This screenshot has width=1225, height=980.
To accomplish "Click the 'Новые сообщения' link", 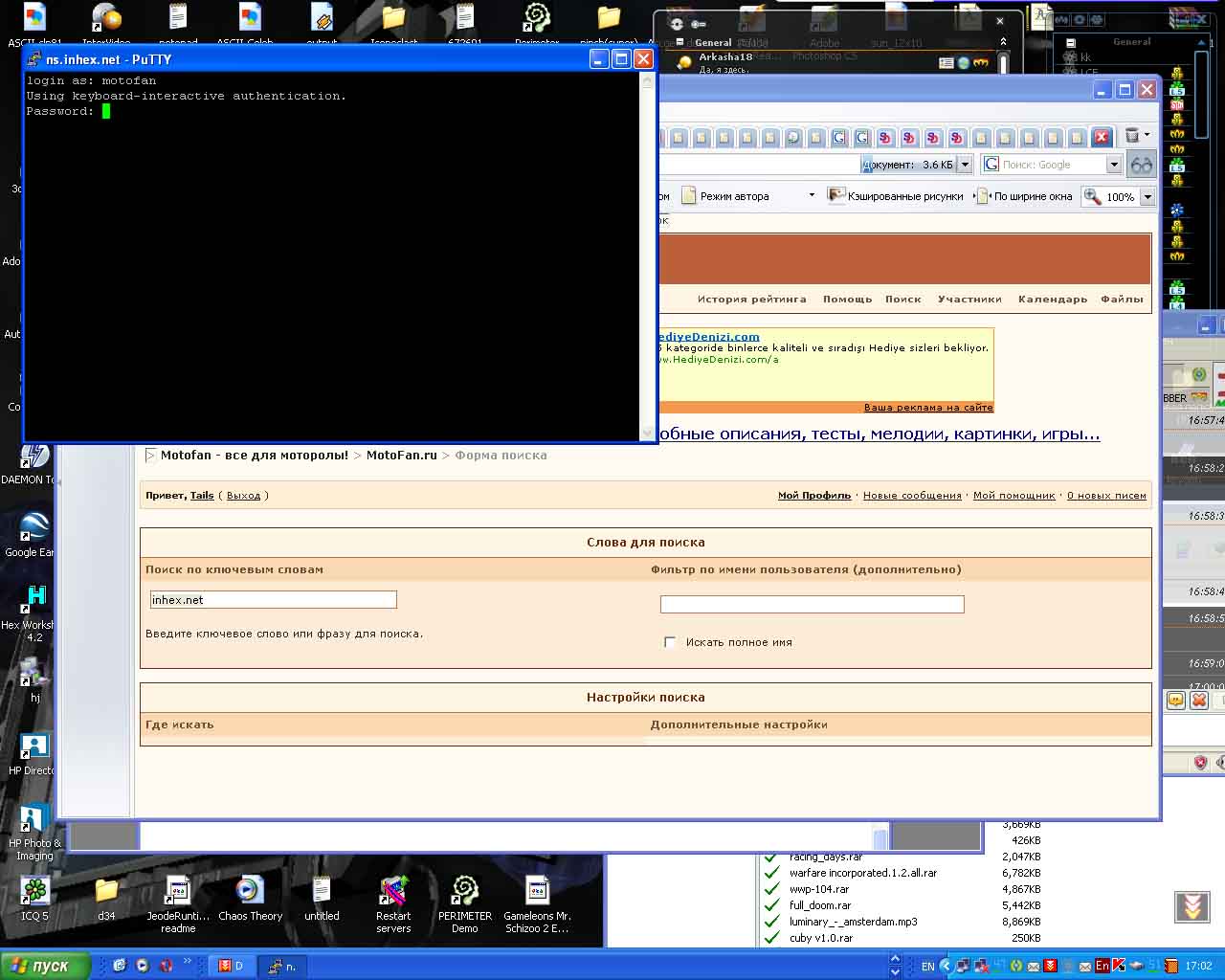I will [x=912, y=496].
